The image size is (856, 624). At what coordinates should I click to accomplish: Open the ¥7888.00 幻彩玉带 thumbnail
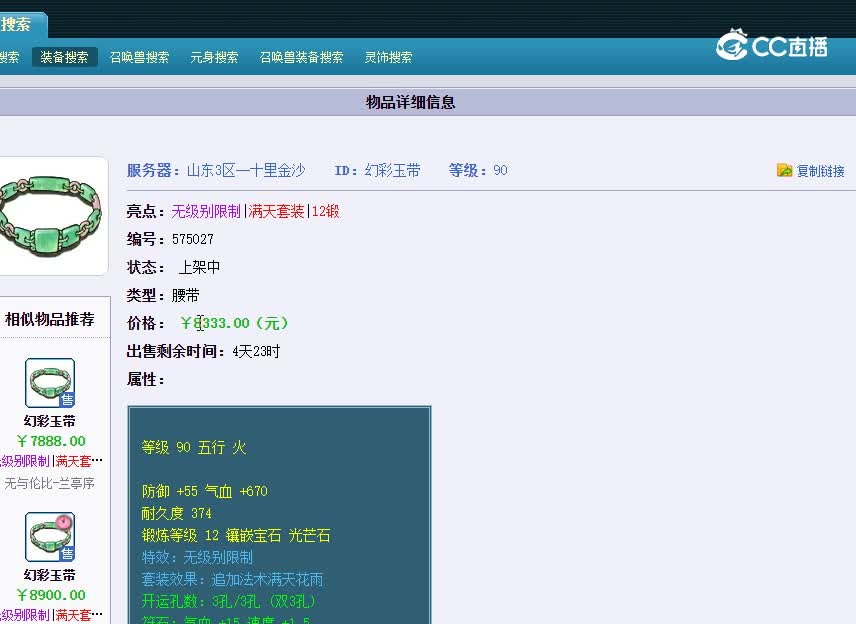[50, 383]
